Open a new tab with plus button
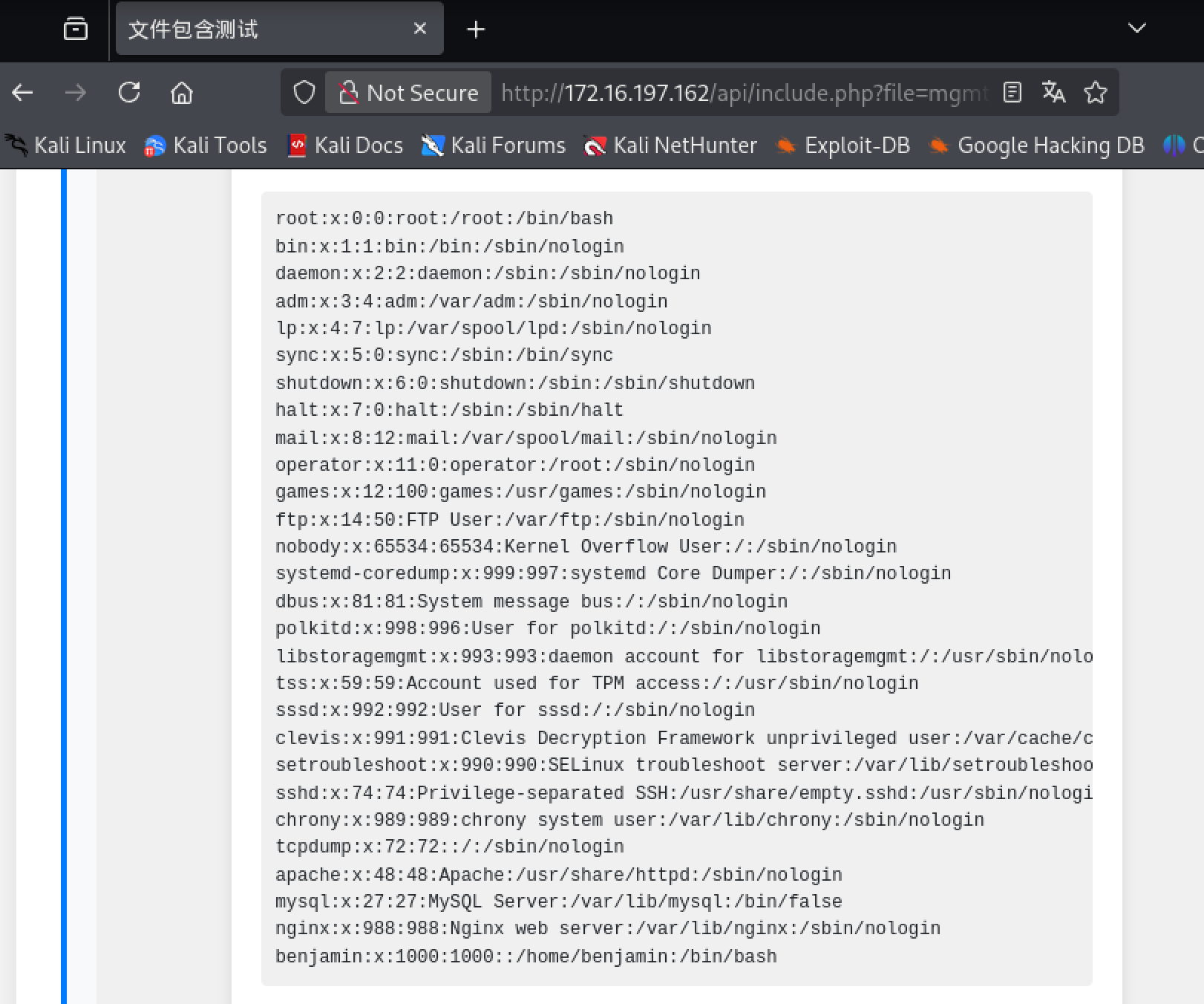Viewport: 1204px width, 1004px height. [x=476, y=29]
